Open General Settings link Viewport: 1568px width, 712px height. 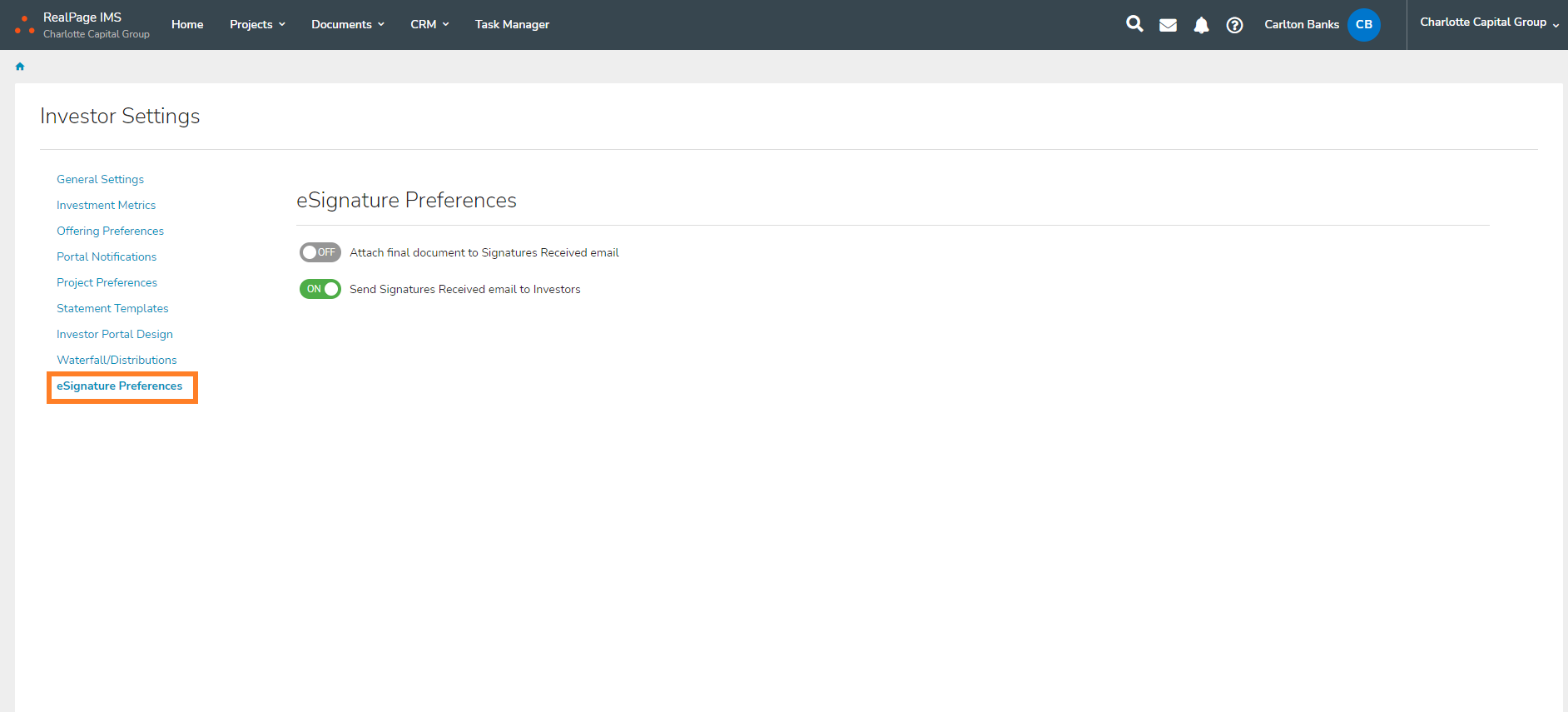[x=100, y=179]
